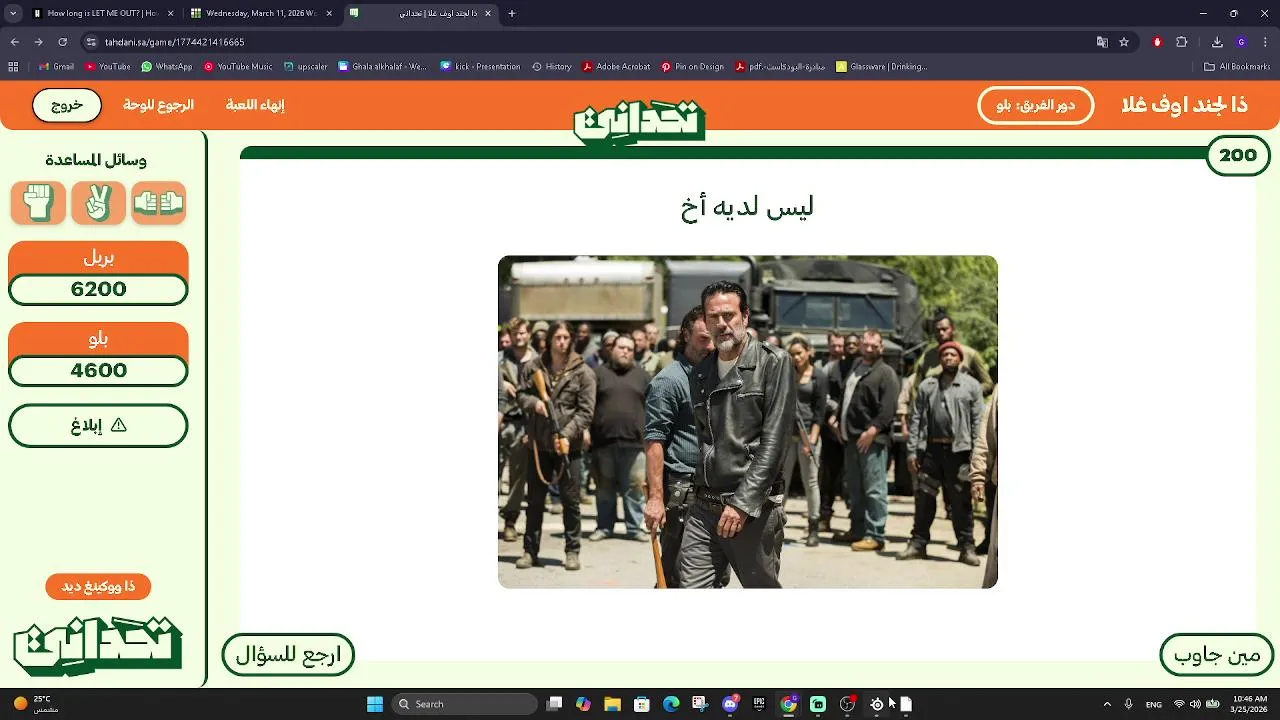Open the Chrome profile avatar
Screen dimensions: 1280x720
tap(1241, 42)
